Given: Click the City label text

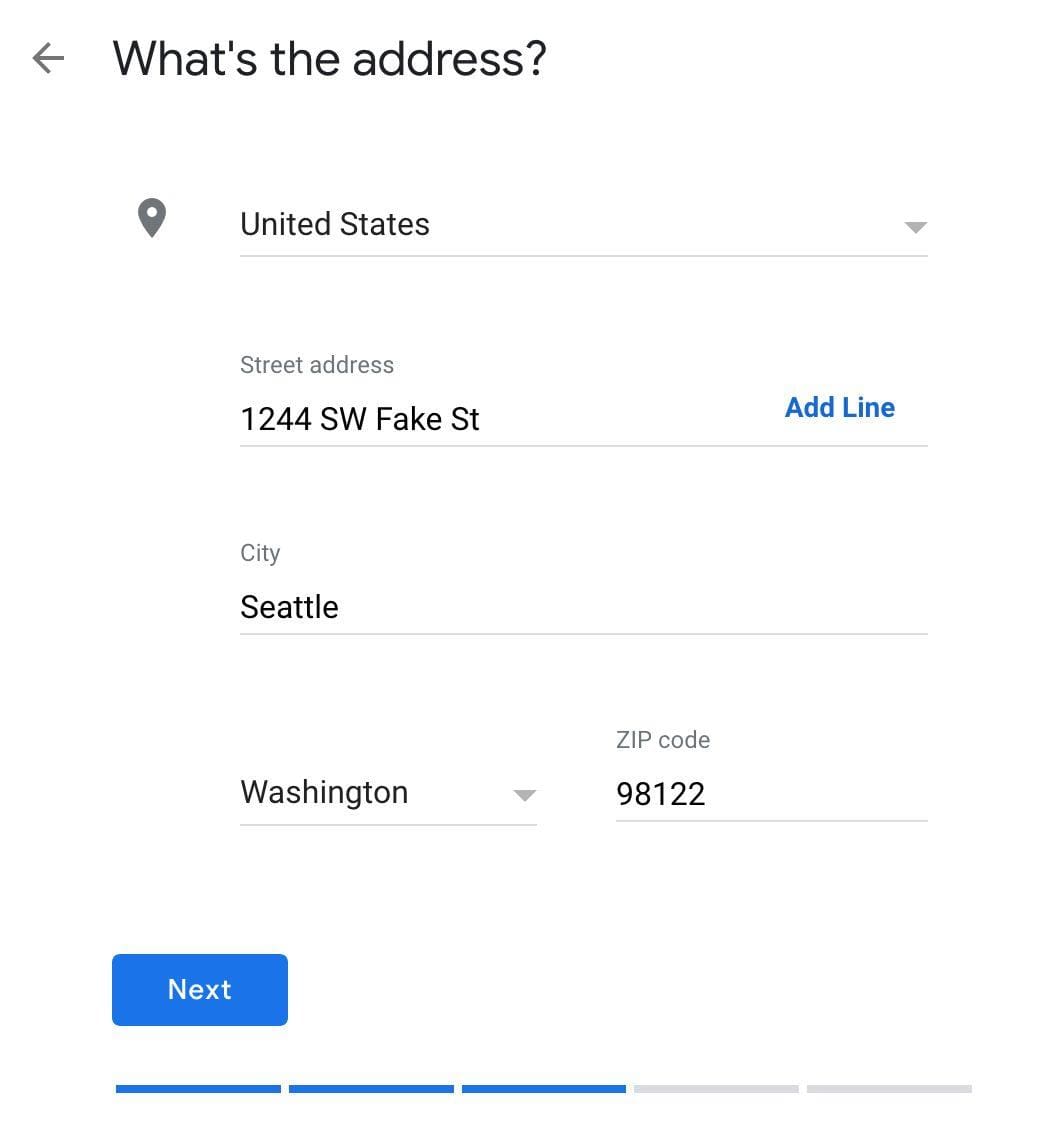Looking at the screenshot, I should point(260,553).
